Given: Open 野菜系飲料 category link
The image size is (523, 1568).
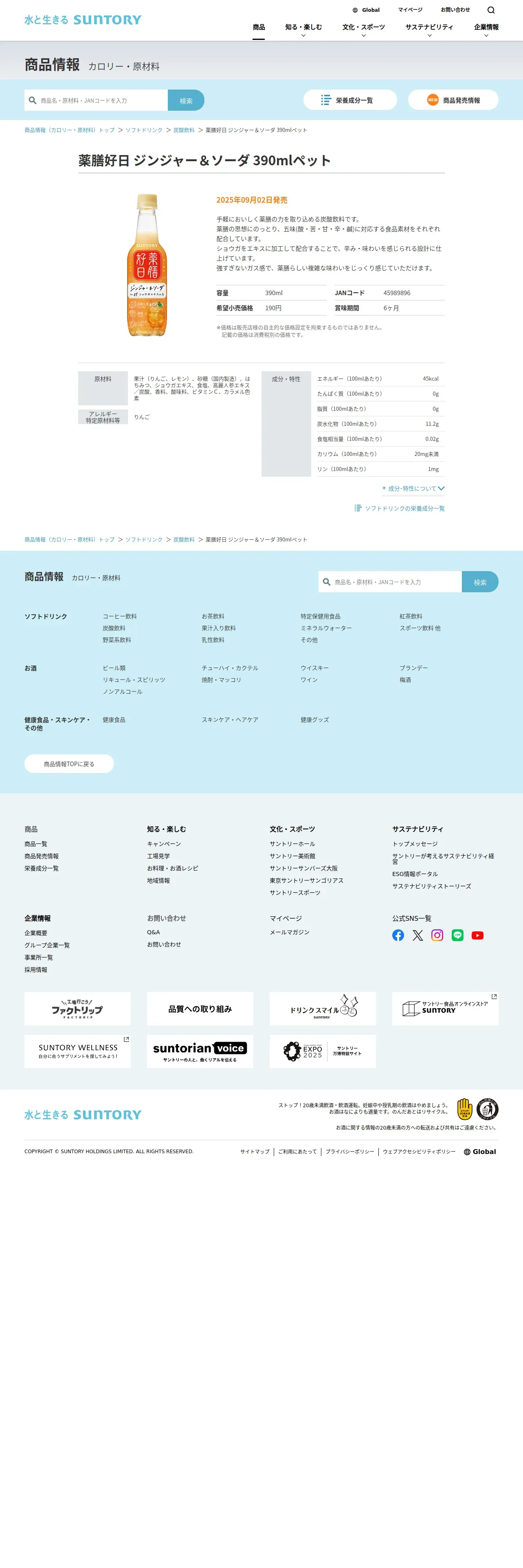Looking at the screenshot, I should click(117, 640).
